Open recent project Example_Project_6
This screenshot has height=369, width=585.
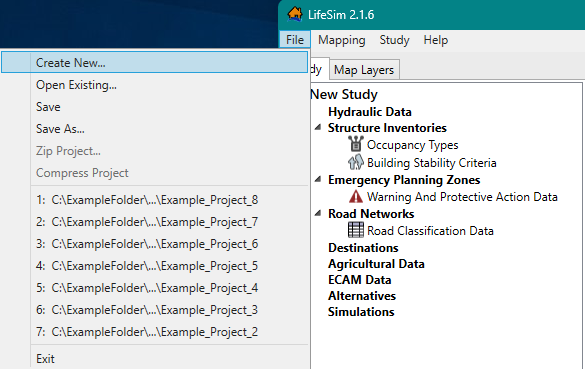click(x=154, y=244)
